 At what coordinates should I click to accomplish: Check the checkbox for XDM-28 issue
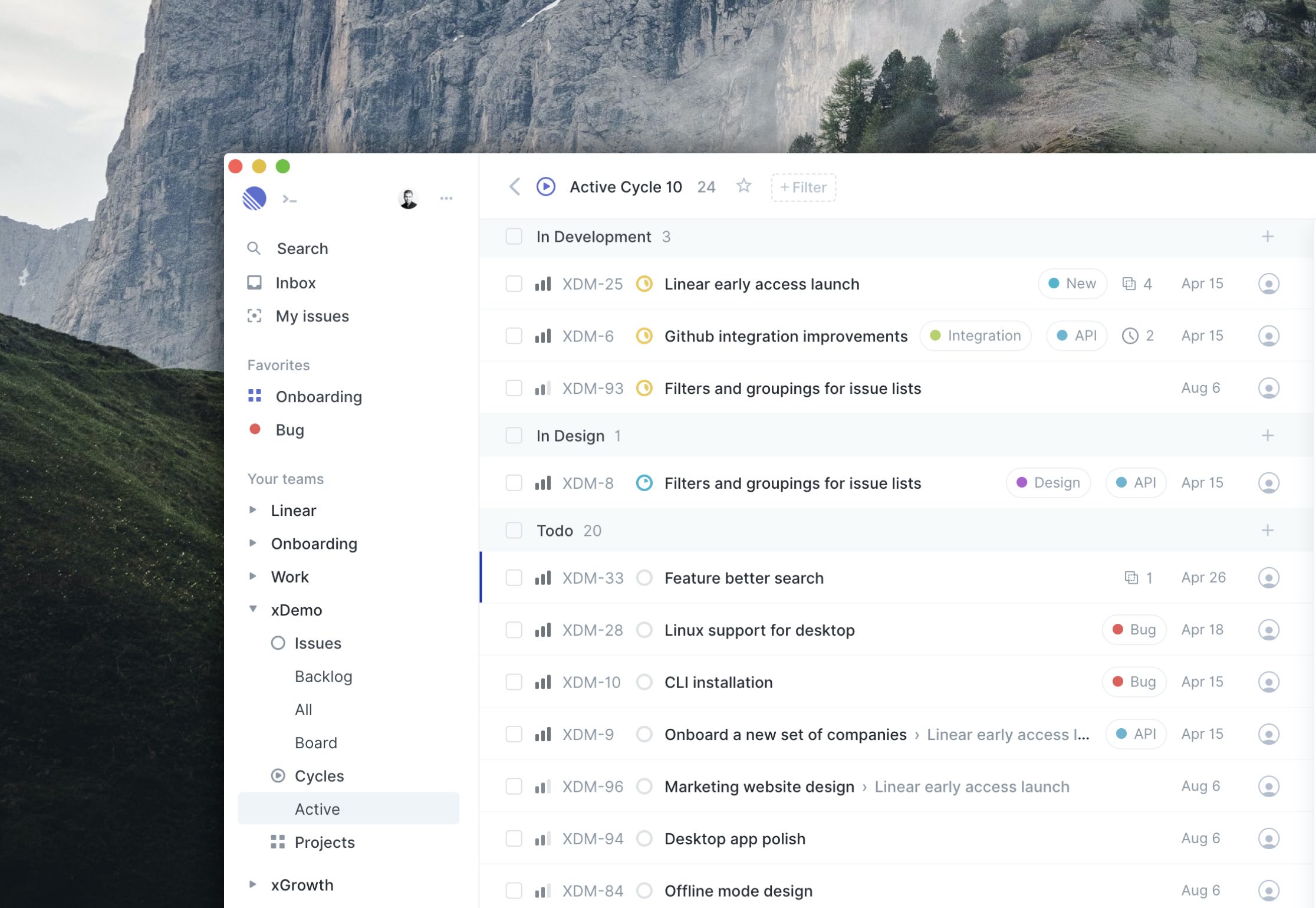514,630
